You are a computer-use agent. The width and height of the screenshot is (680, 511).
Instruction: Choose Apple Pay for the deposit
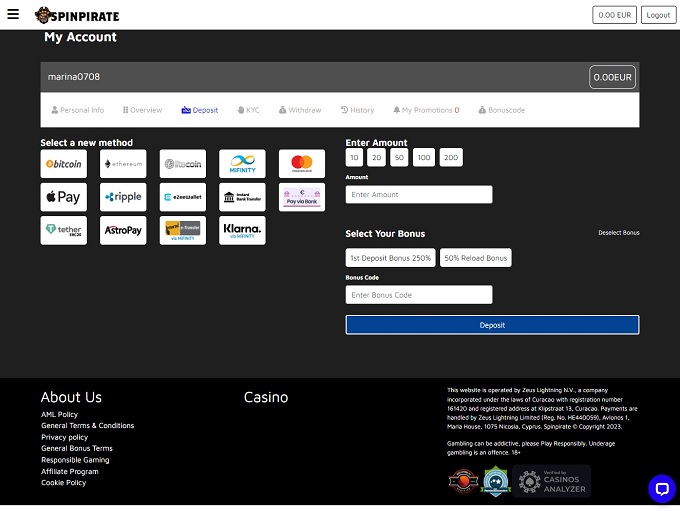click(64, 197)
